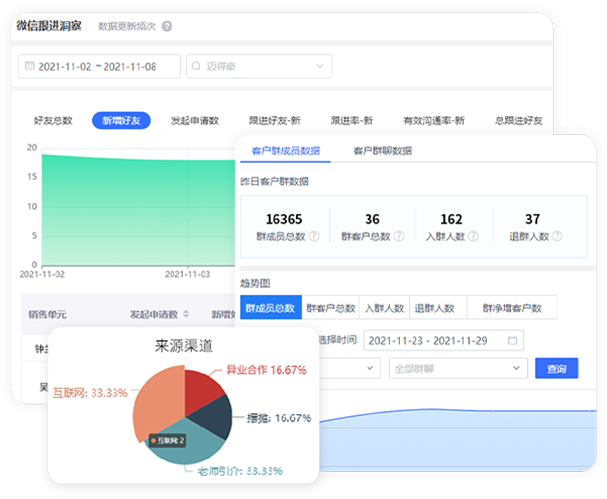Select the 群成员总数 trend button
The height and width of the screenshot is (499, 607).
[x=271, y=308]
